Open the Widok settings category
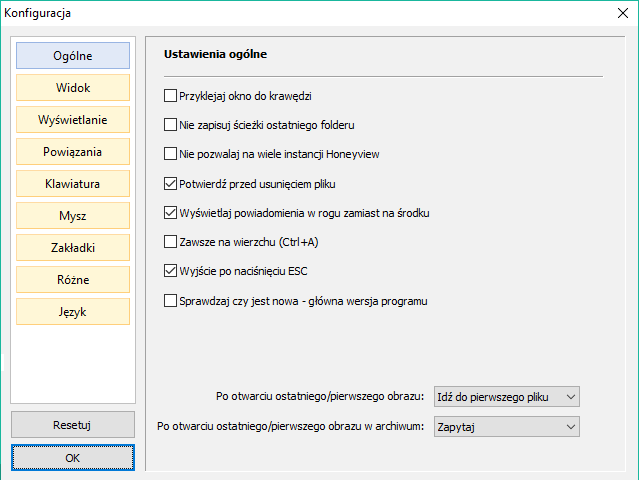This screenshot has height=480, width=640. point(73,87)
